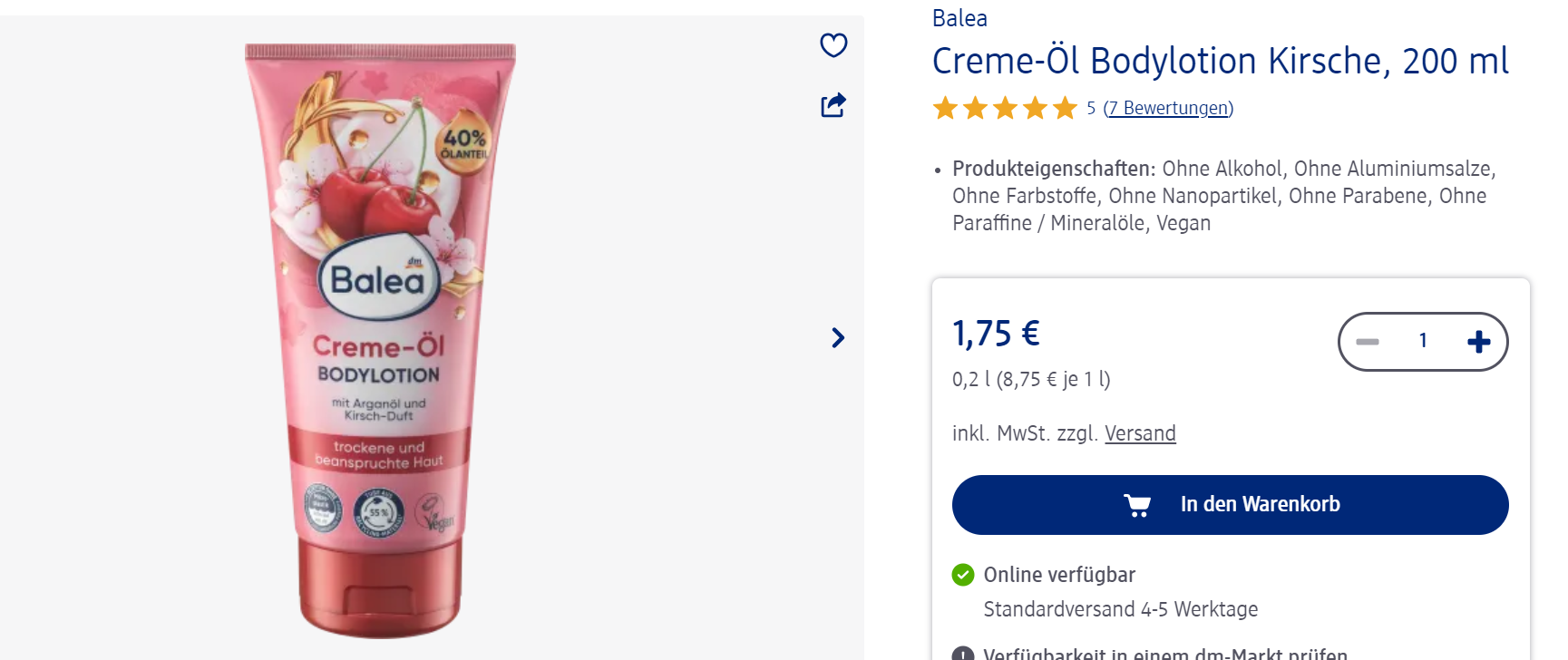This screenshot has height=660, width=1568.
Task: Open the Balea brand link
Action: click(x=959, y=18)
